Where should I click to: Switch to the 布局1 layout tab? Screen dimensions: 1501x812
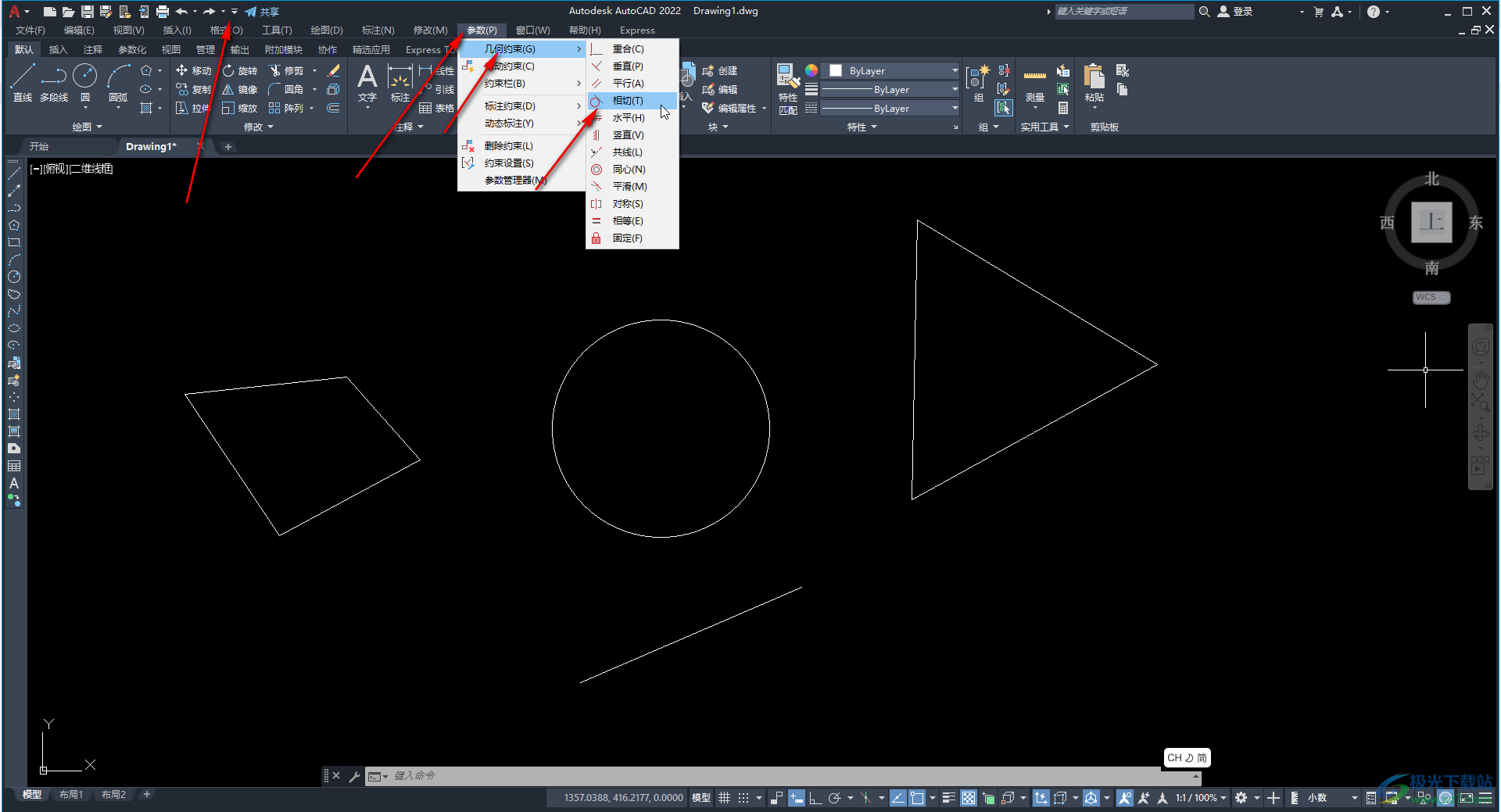[71, 795]
